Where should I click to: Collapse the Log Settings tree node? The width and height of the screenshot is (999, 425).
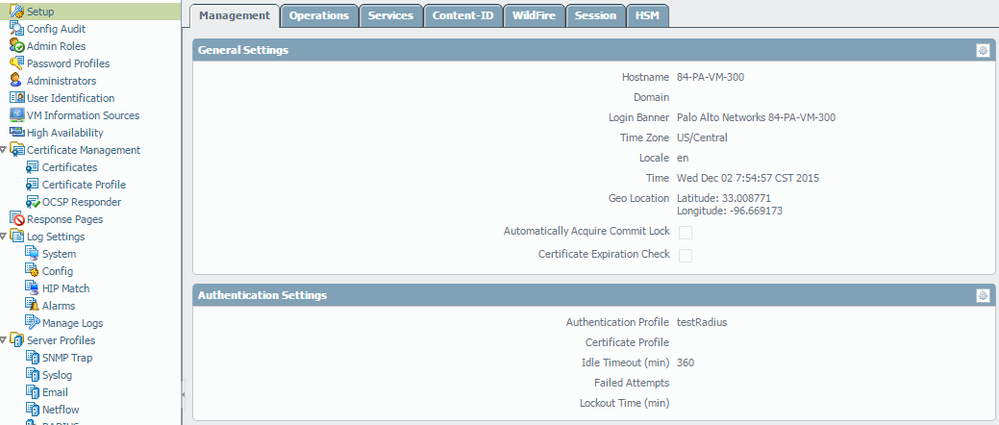click(4, 237)
